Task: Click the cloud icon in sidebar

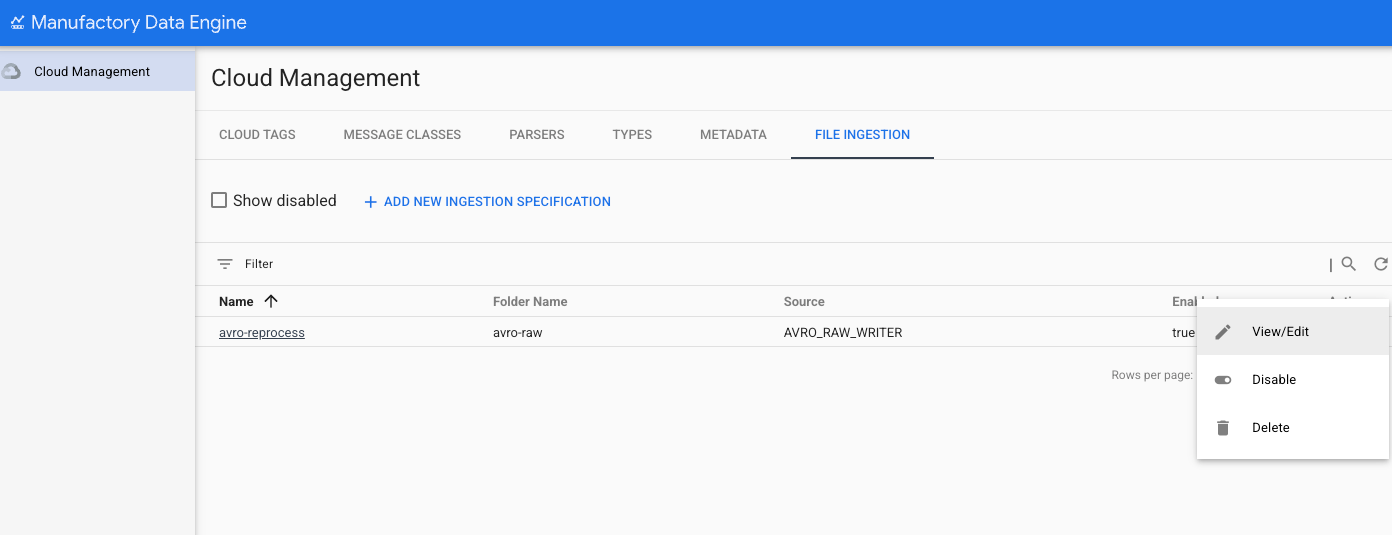Action: 12,72
